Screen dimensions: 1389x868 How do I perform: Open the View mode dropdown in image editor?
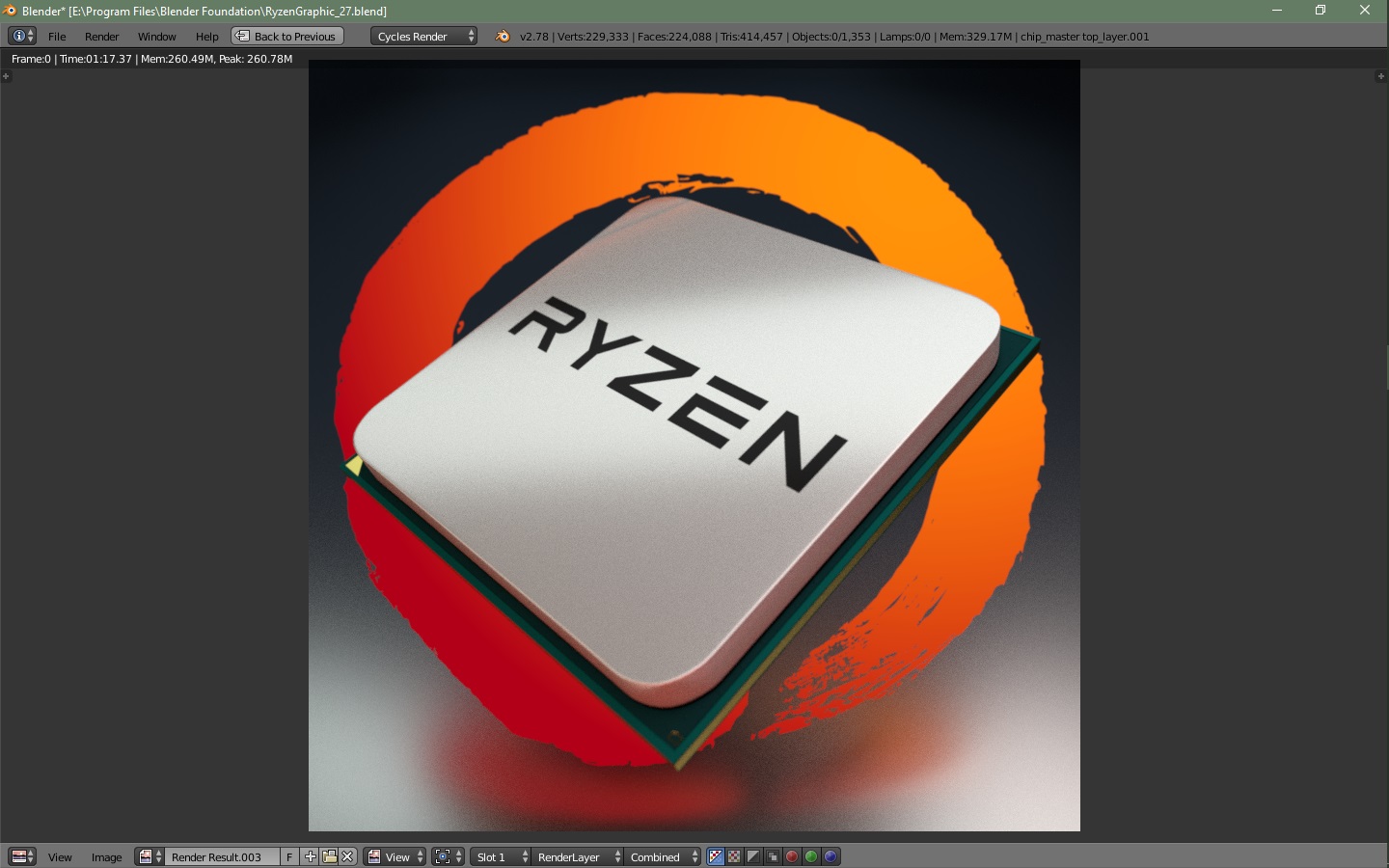coord(395,856)
